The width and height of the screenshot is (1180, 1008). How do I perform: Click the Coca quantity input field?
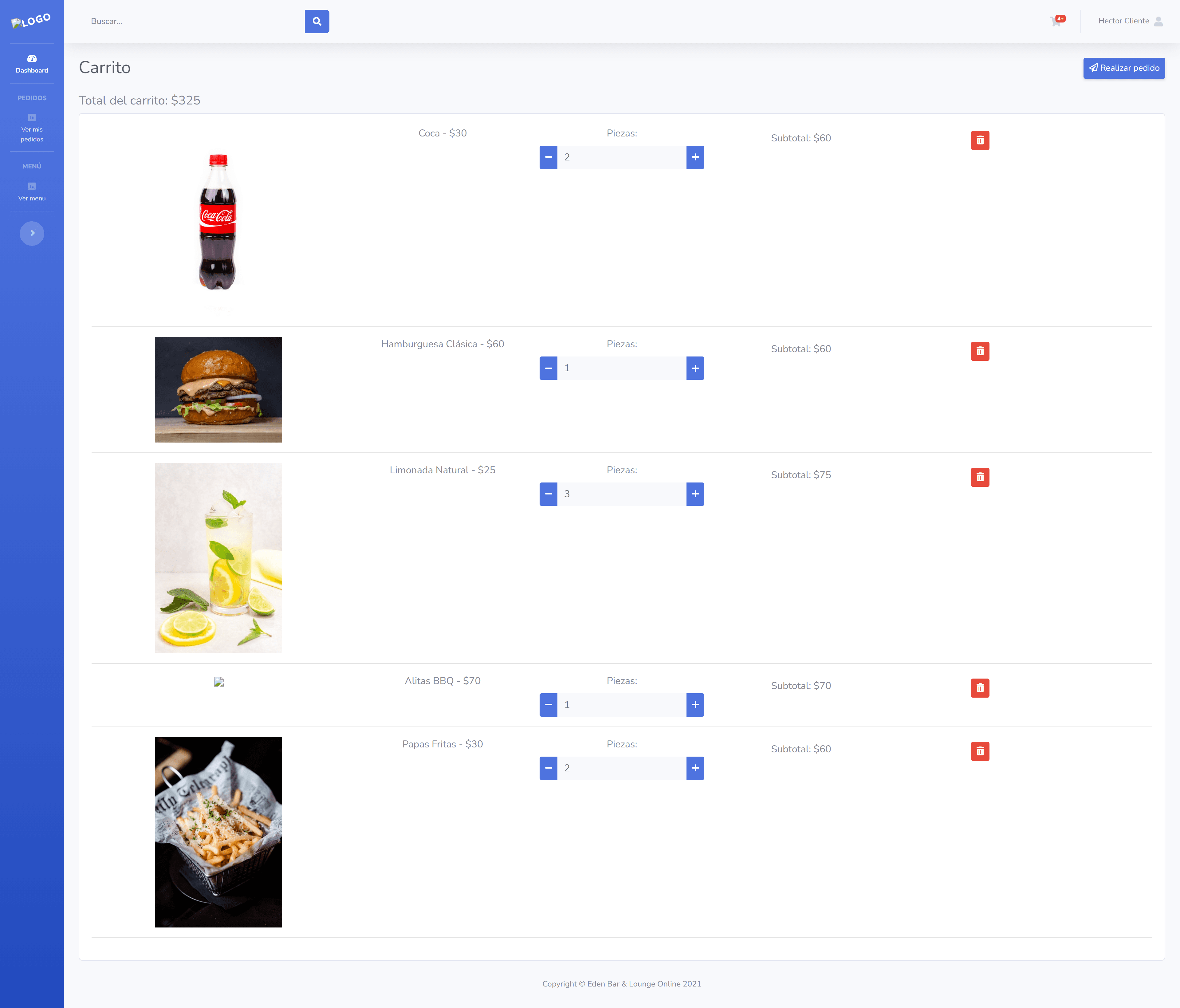tap(622, 157)
